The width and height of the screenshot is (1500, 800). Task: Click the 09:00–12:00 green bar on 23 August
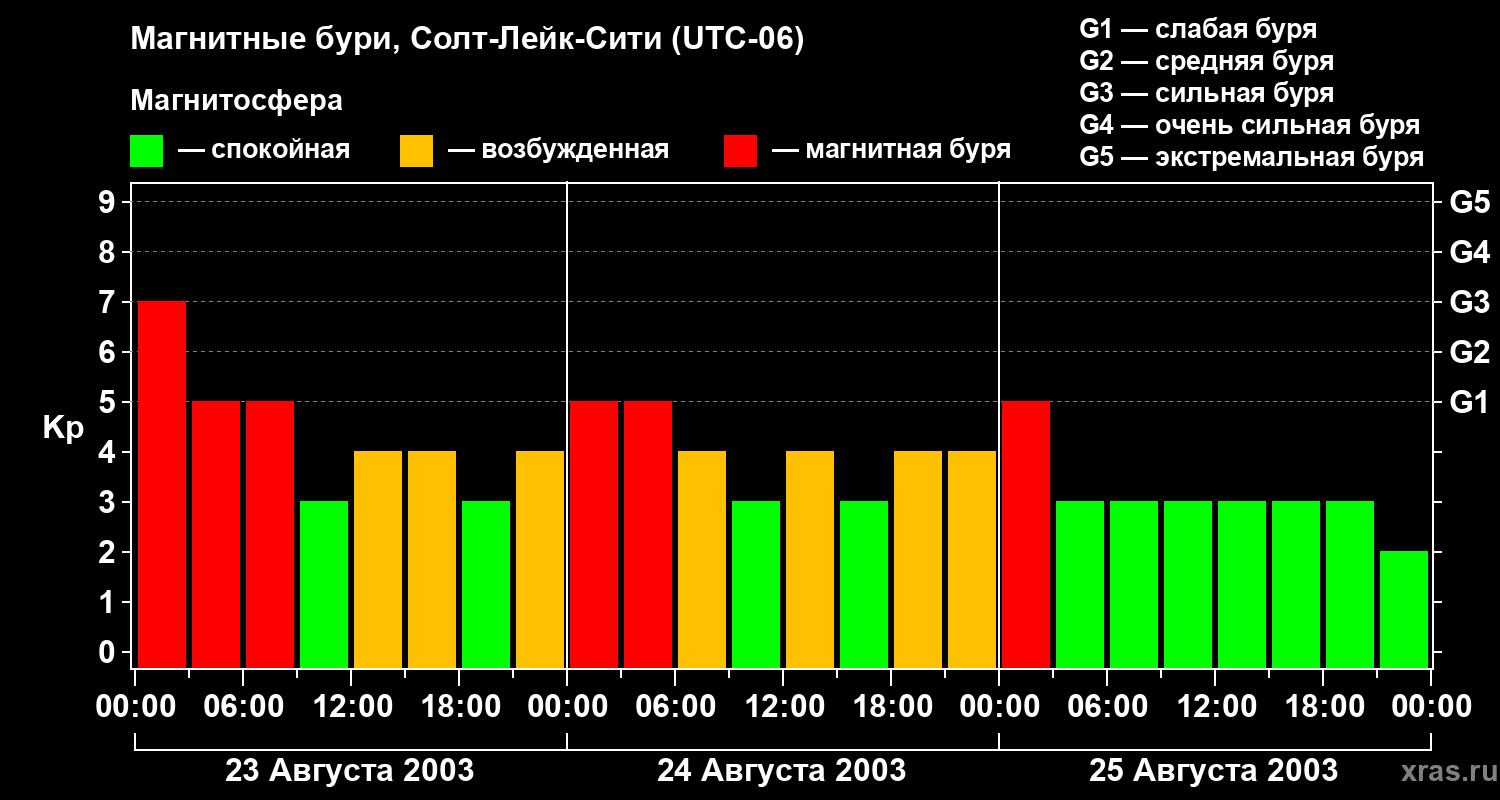tap(324, 584)
